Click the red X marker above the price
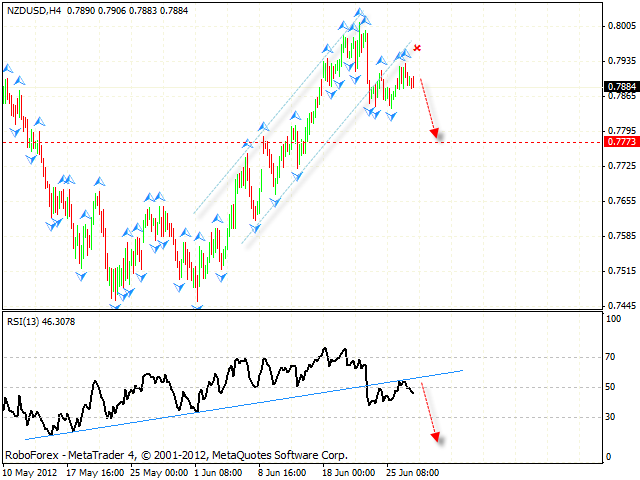 click(417, 48)
